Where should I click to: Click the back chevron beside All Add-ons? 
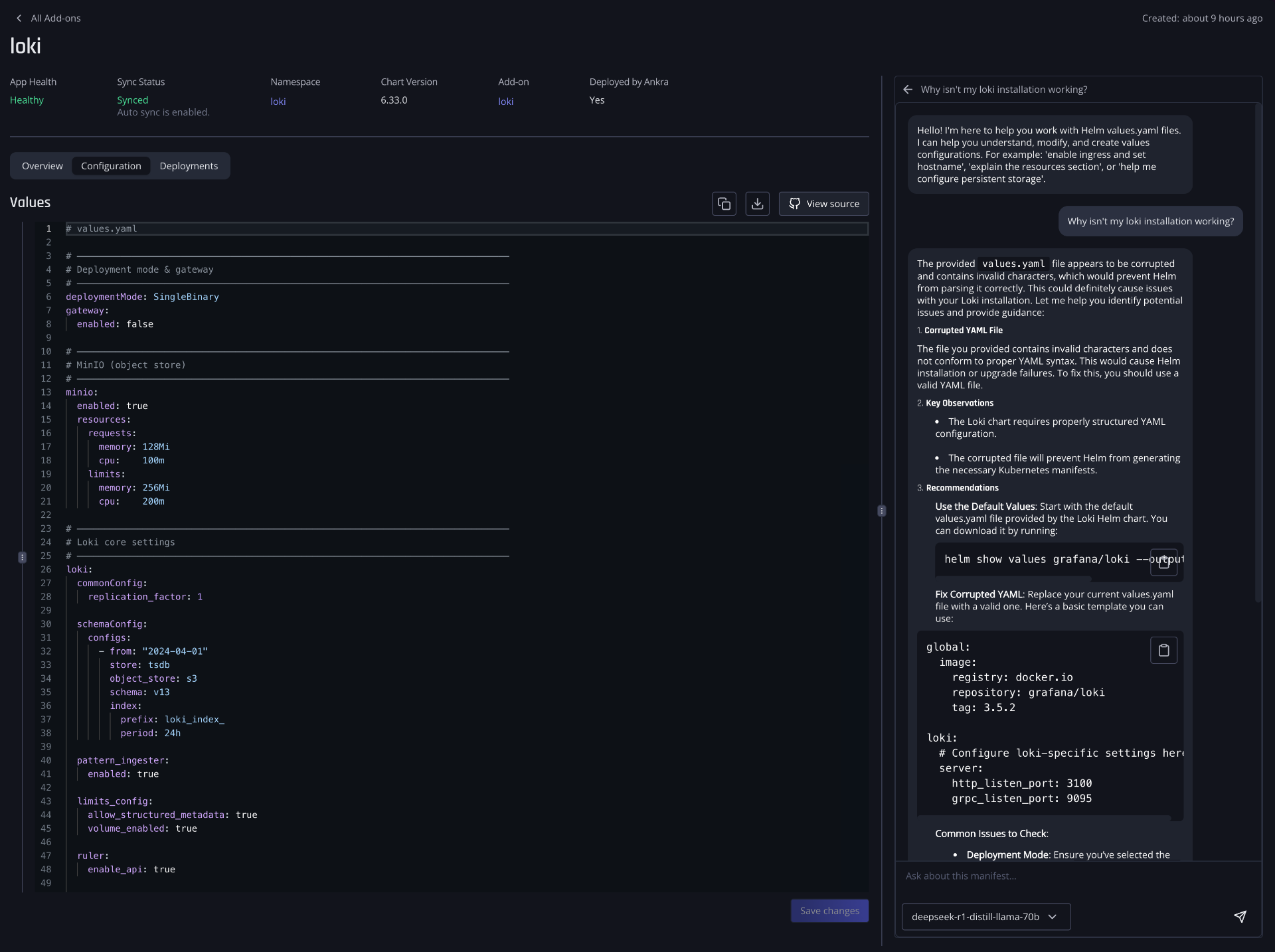[x=19, y=19]
